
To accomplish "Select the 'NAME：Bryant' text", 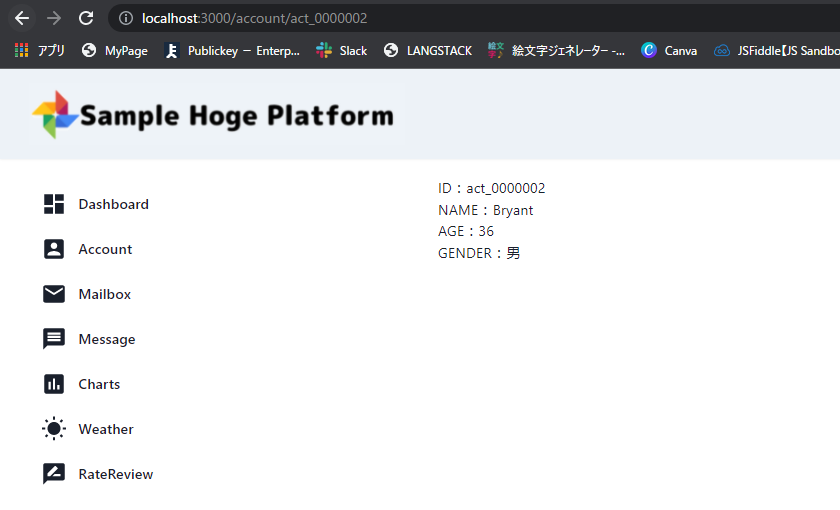I will [485, 210].
